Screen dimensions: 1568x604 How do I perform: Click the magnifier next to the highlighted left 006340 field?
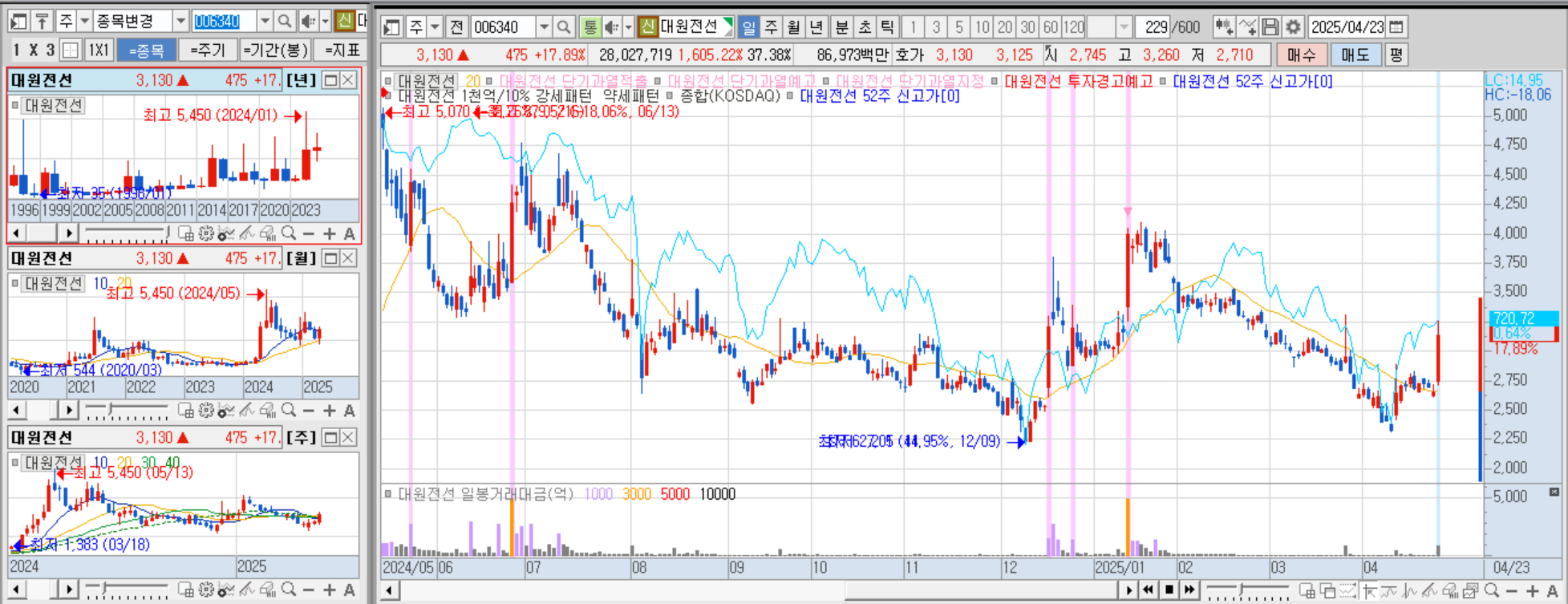coord(285,22)
